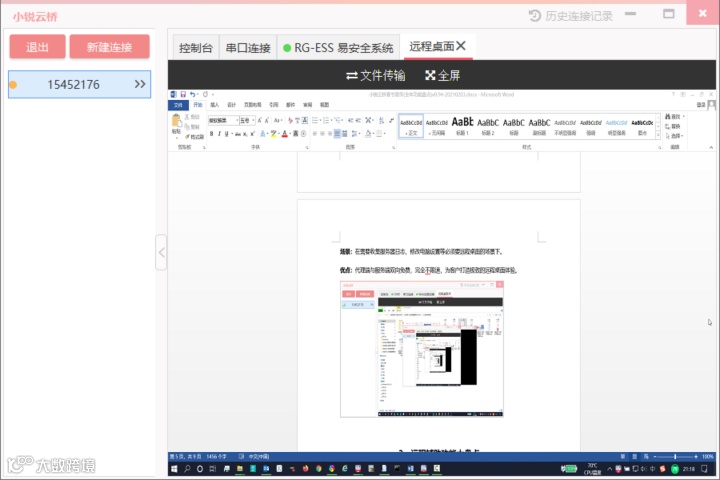This screenshot has height=480, width=720.
Task: Click the remote taskbar search icon
Action: tap(187, 469)
